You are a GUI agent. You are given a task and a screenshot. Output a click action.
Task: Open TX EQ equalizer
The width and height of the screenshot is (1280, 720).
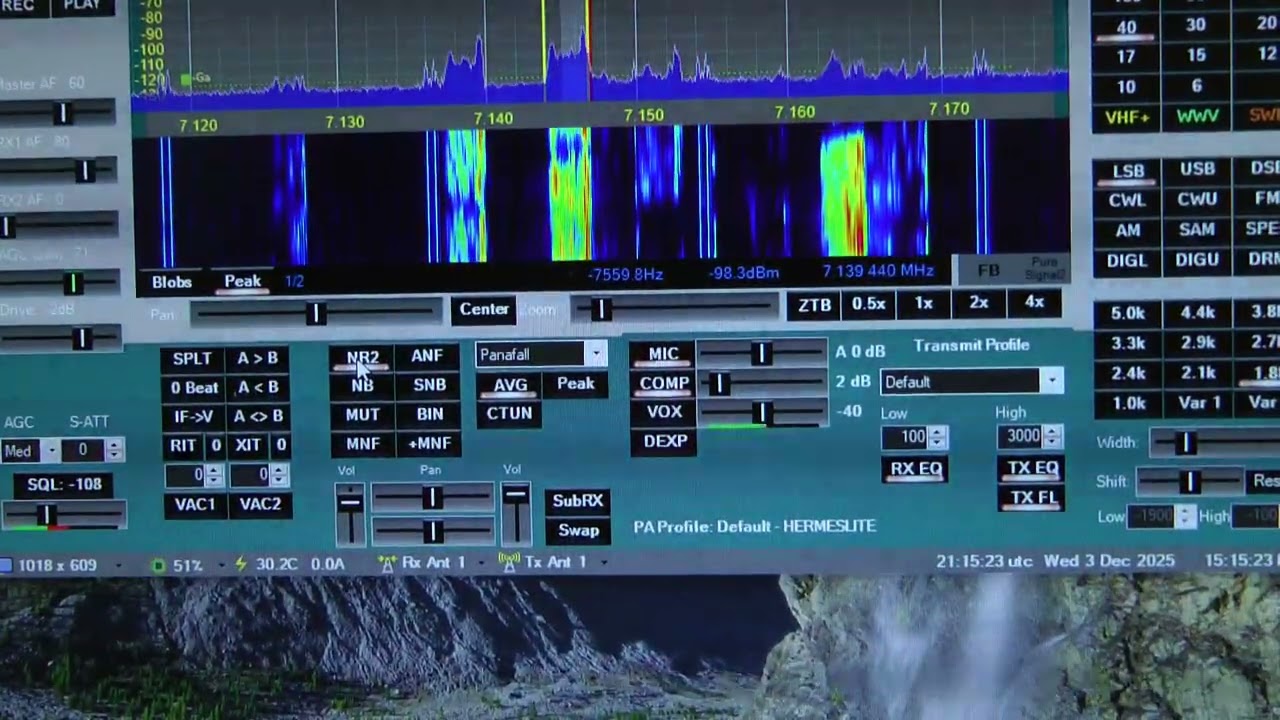pos(1032,468)
